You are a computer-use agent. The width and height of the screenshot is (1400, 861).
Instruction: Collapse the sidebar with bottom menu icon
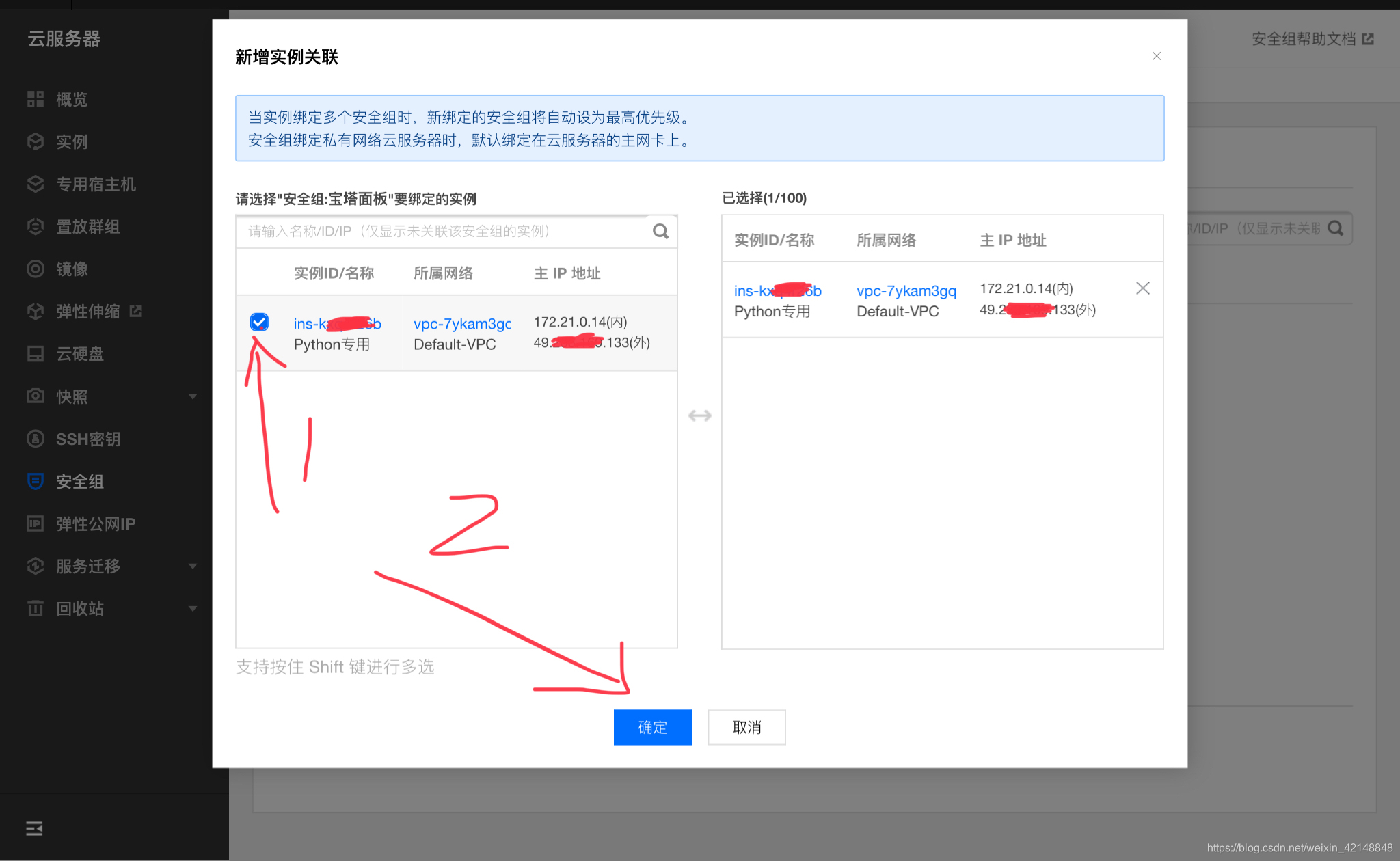pyautogui.click(x=34, y=828)
